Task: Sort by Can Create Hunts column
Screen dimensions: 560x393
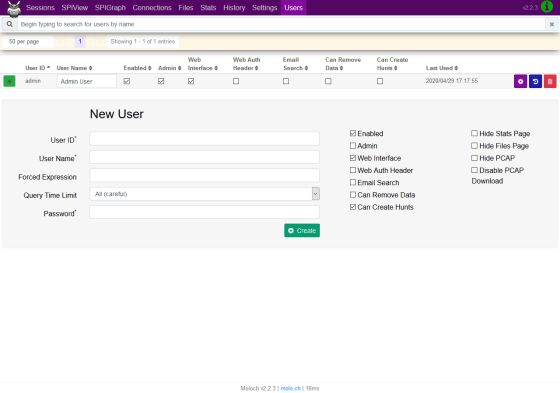Action: 392,64
